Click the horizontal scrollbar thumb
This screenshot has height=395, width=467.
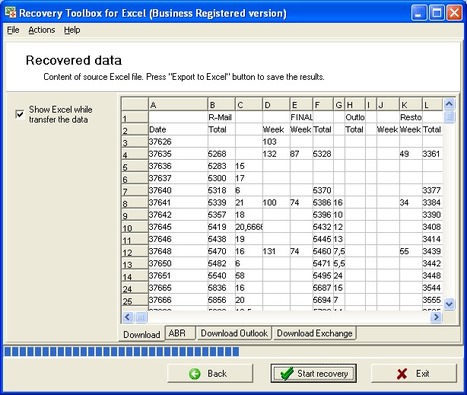tap(141, 317)
